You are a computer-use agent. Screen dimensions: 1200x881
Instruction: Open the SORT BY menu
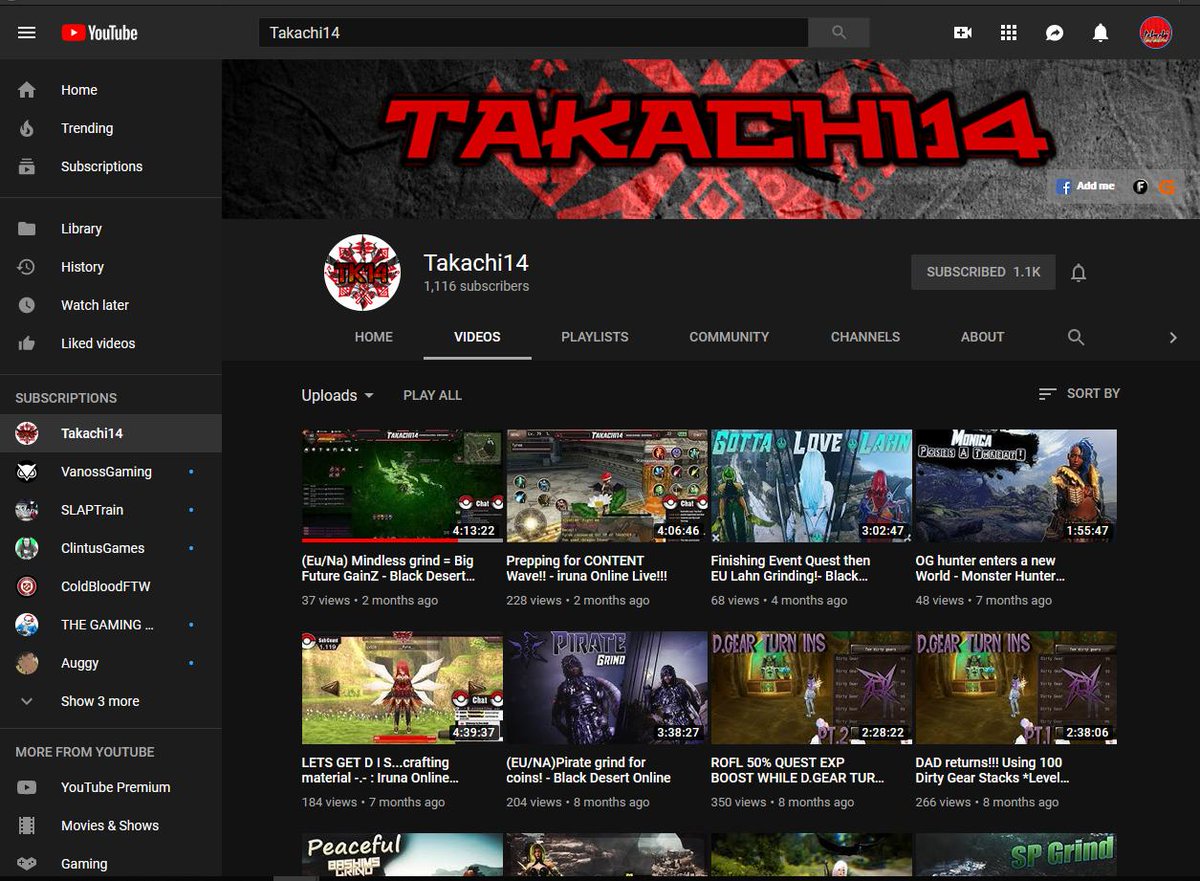1079,394
